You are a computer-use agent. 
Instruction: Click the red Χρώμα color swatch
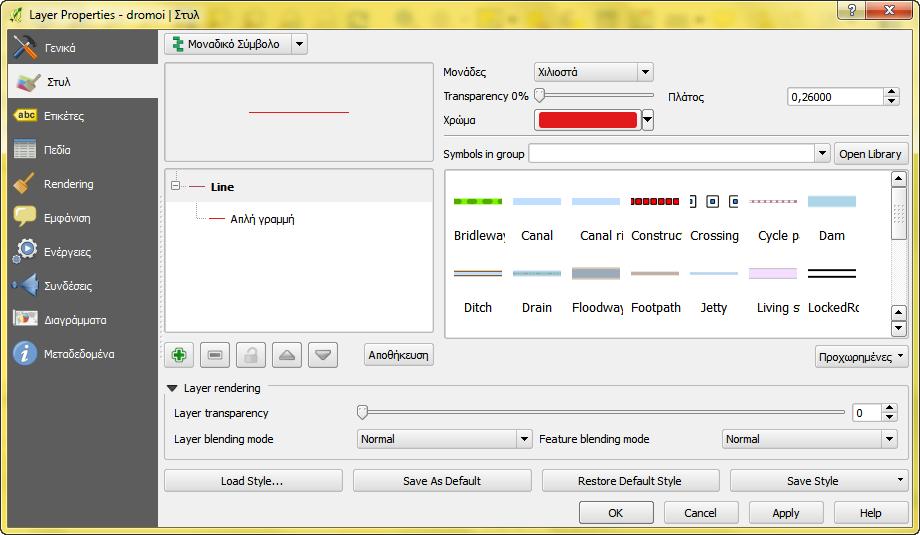[x=587, y=120]
